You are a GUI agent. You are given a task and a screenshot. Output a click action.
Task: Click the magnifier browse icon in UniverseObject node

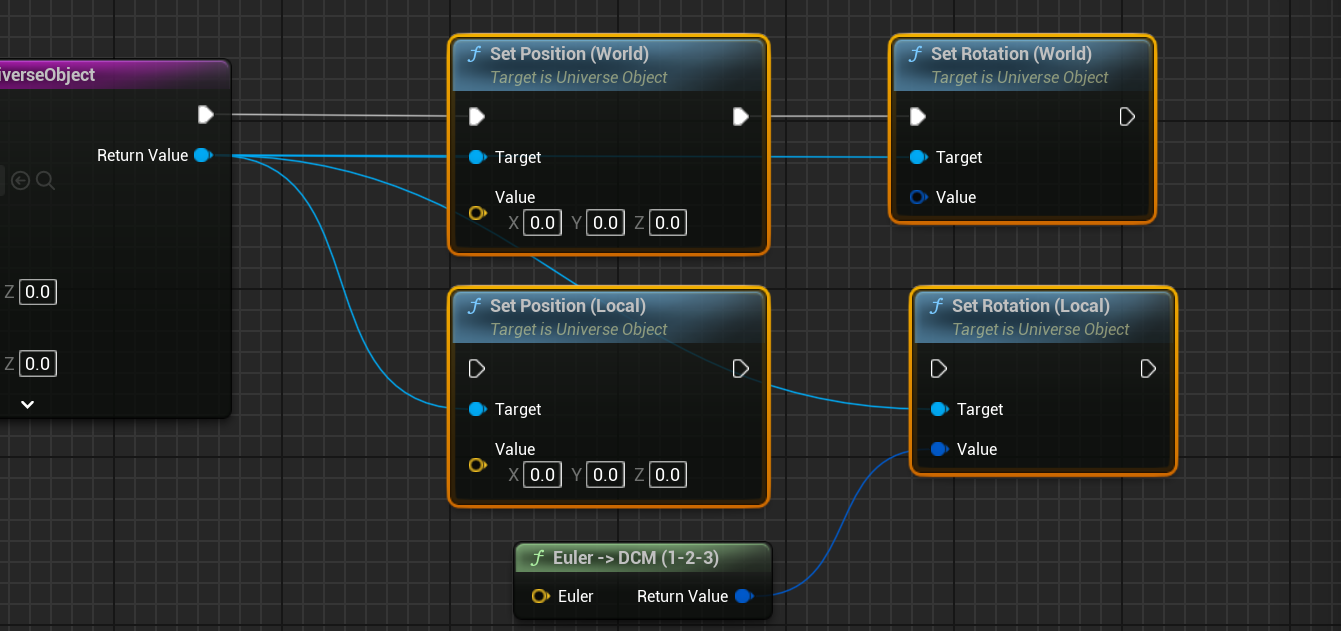[45, 181]
